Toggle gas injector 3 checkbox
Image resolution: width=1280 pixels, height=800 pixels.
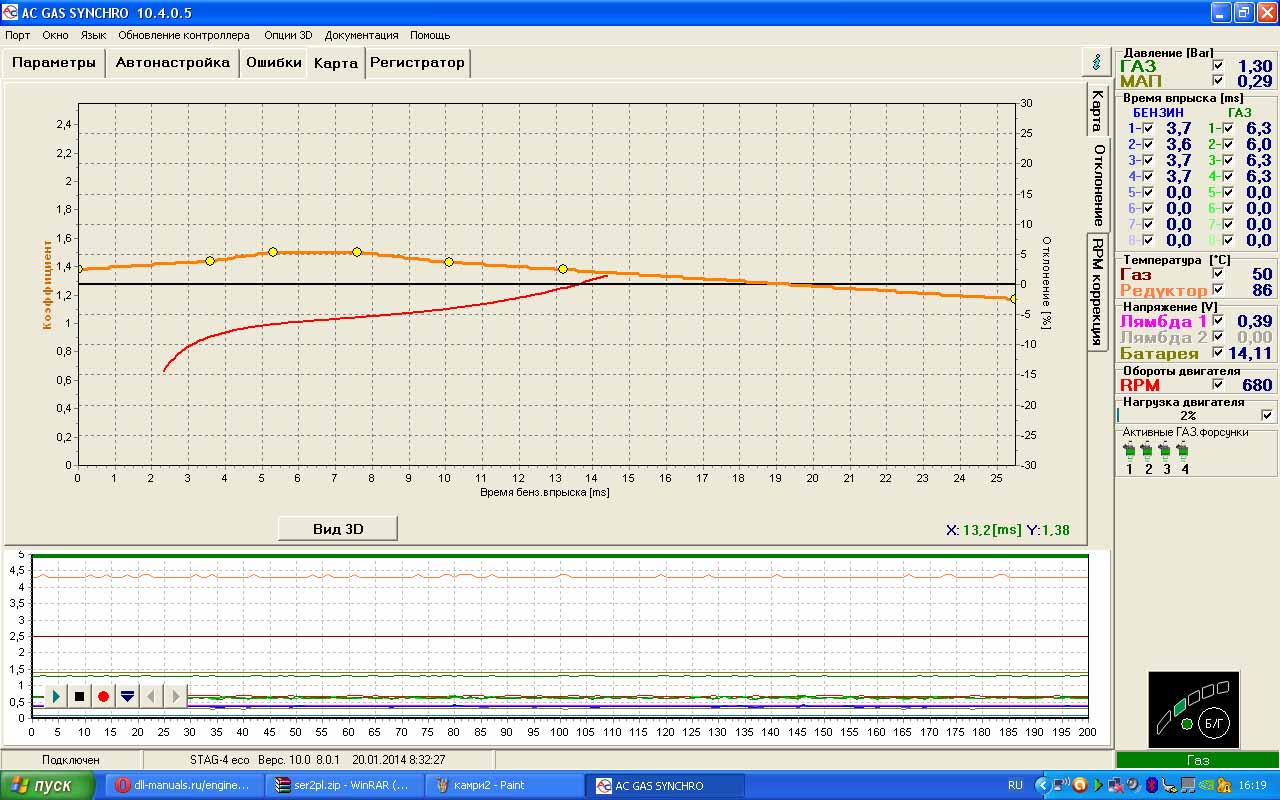point(1228,160)
